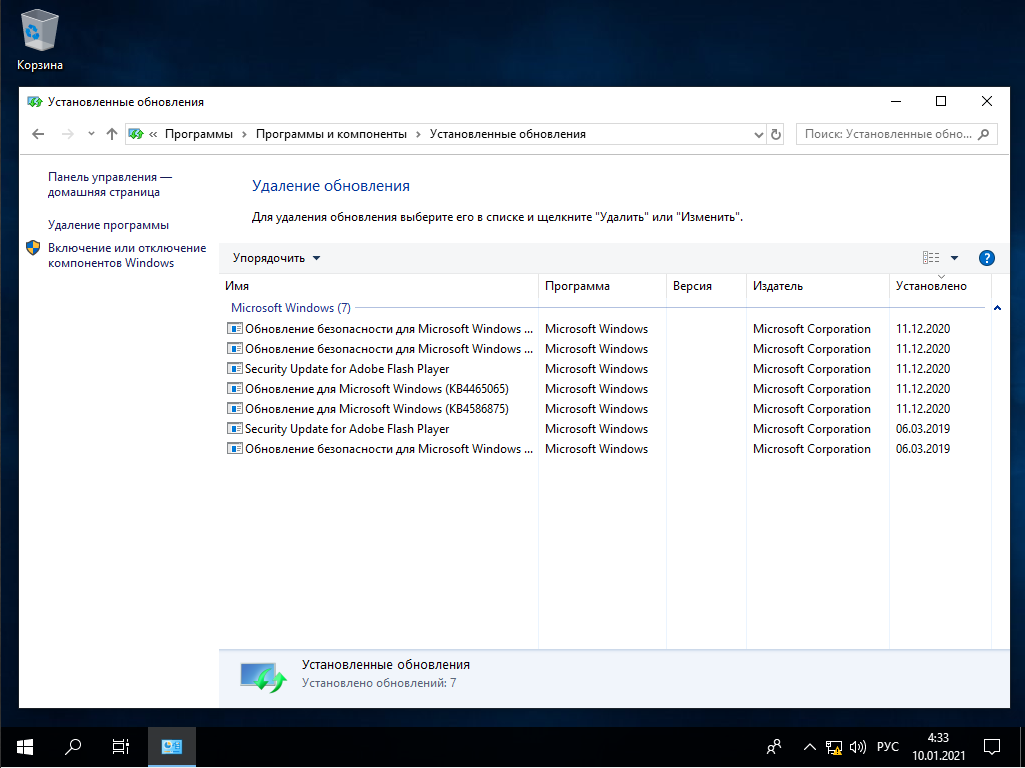Expand the address bar history dropdown
1025x768 pixels.
tap(758, 135)
